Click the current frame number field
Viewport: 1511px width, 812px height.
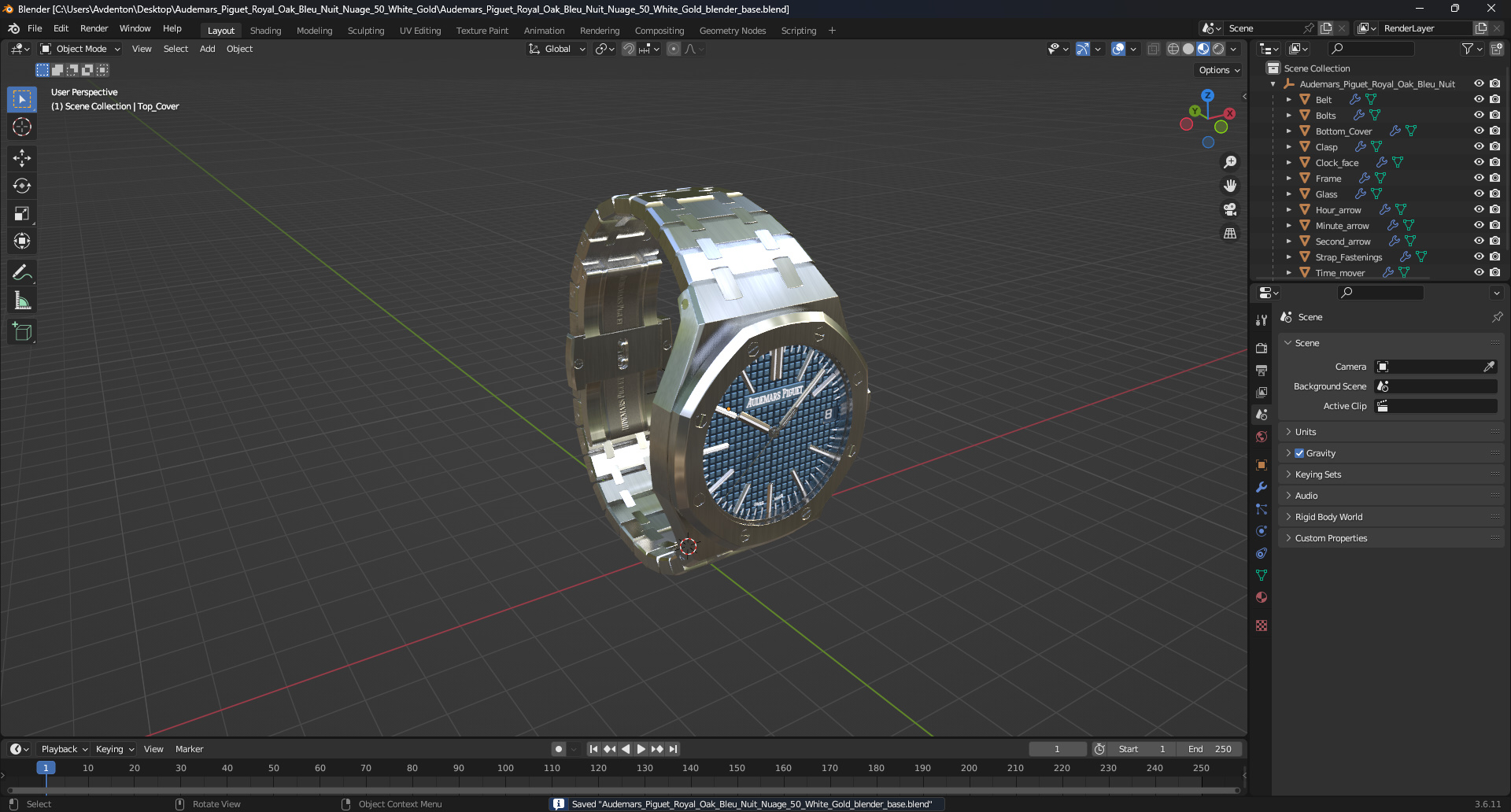tap(1057, 749)
